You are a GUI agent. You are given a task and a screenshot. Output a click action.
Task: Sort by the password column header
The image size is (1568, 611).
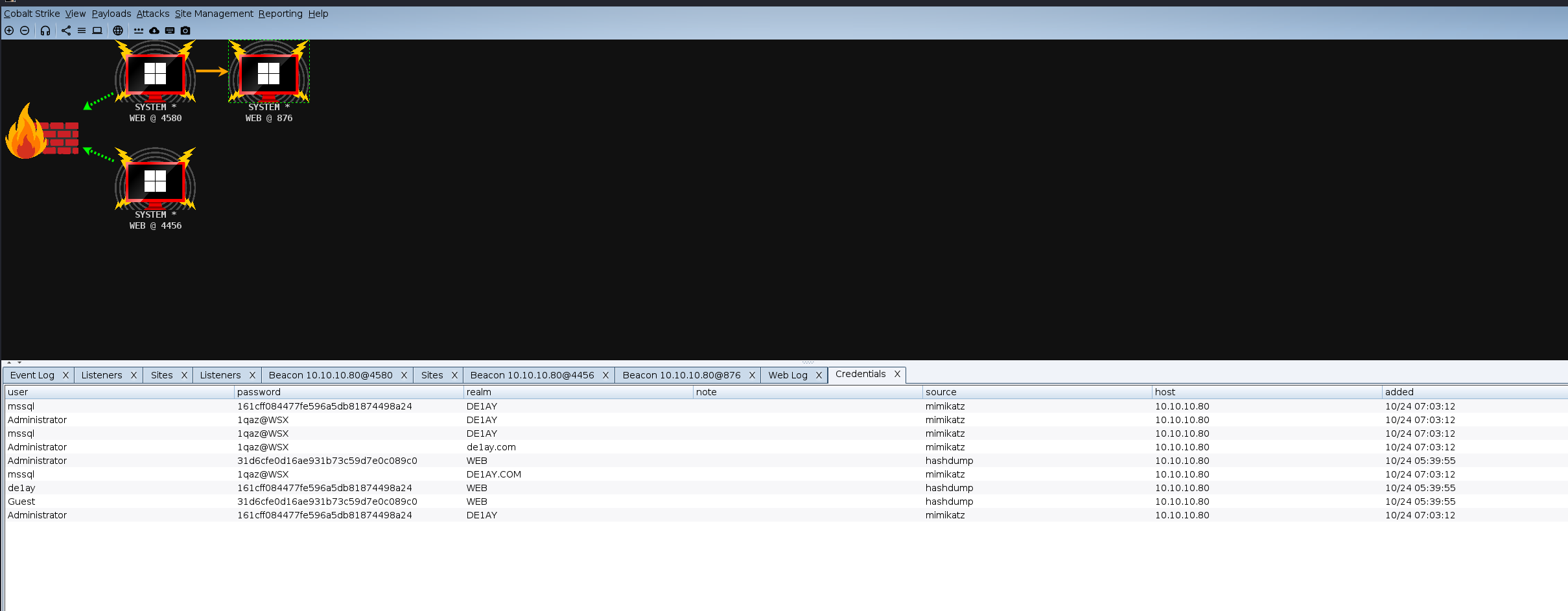pyautogui.click(x=349, y=392)
